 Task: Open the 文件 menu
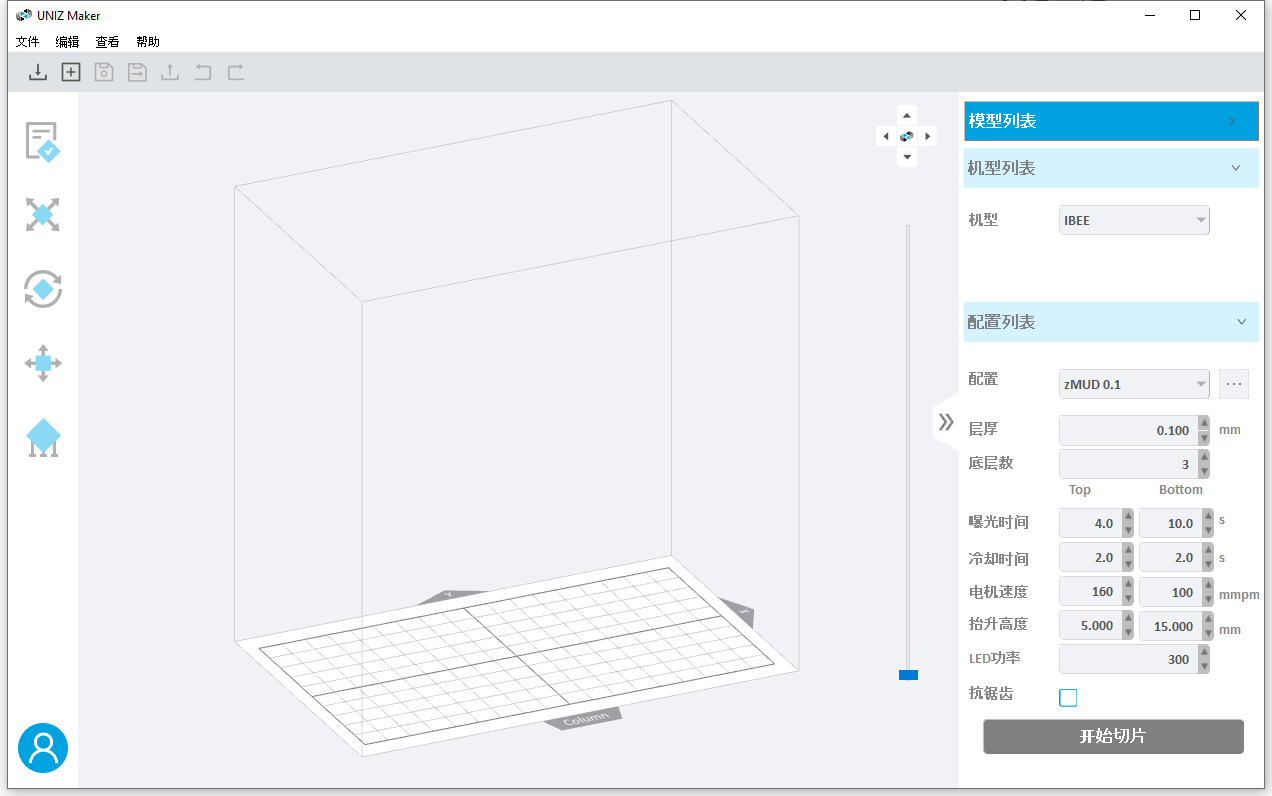click(x=27, y=42)
